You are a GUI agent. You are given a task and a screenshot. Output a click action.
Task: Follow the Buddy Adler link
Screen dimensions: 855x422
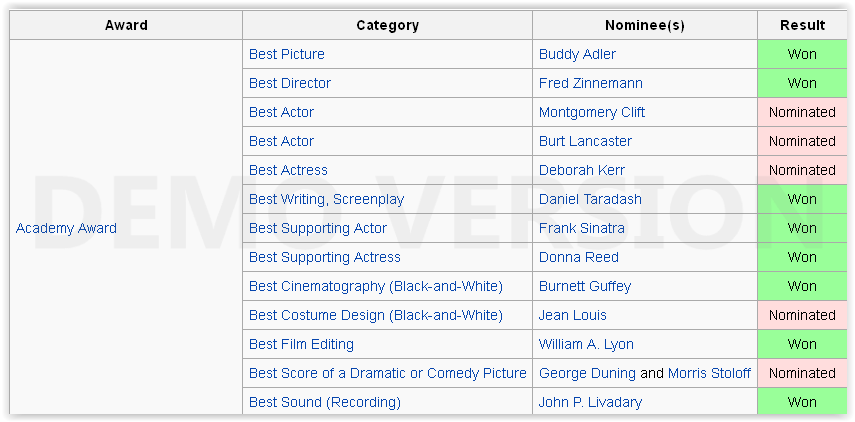coord(577,54)
